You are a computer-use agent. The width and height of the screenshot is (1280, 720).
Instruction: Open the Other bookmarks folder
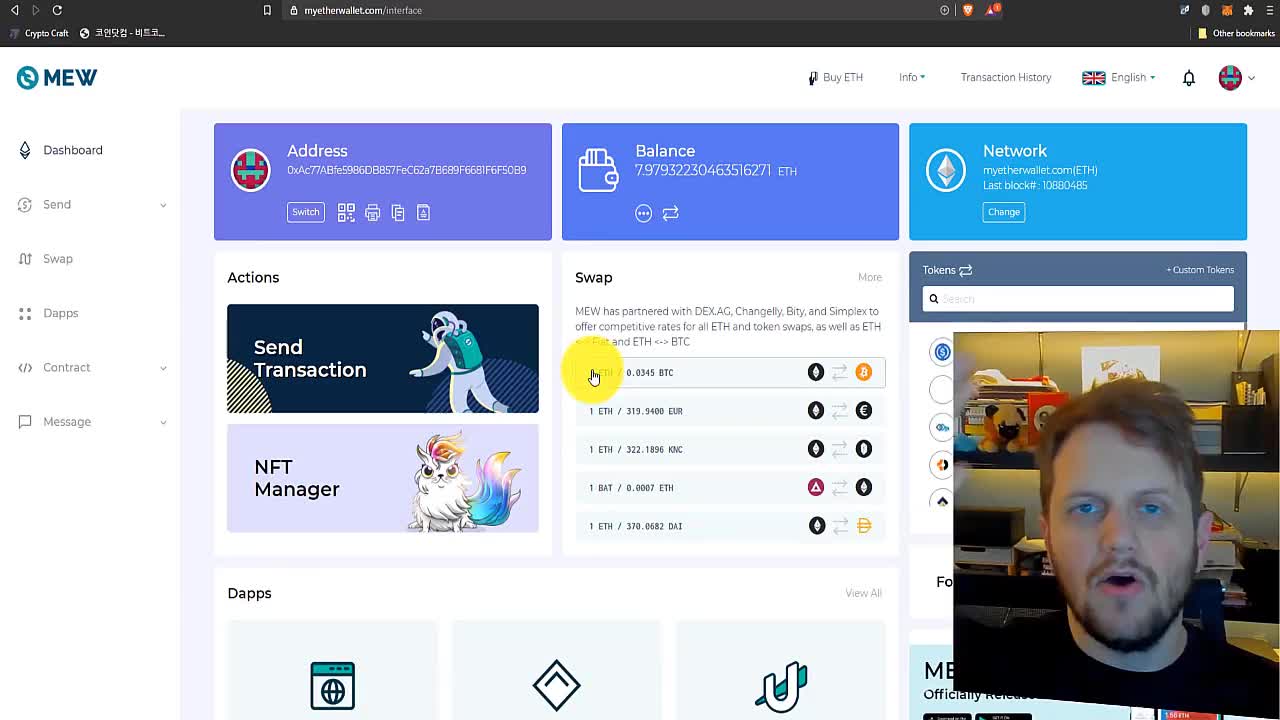(1236, 33)
